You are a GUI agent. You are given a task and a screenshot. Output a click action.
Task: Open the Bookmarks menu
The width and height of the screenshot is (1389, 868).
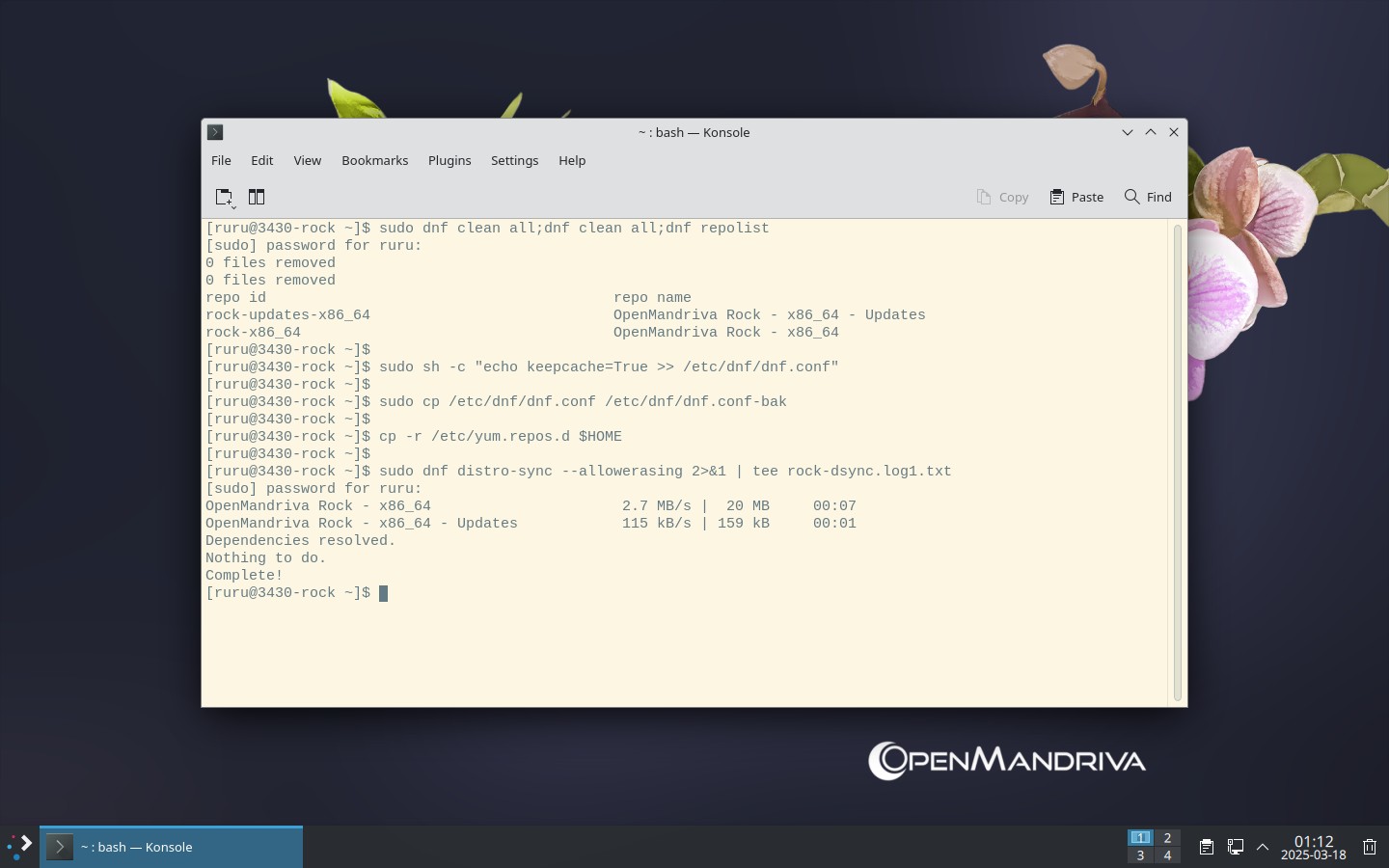(x=374, y=160)
